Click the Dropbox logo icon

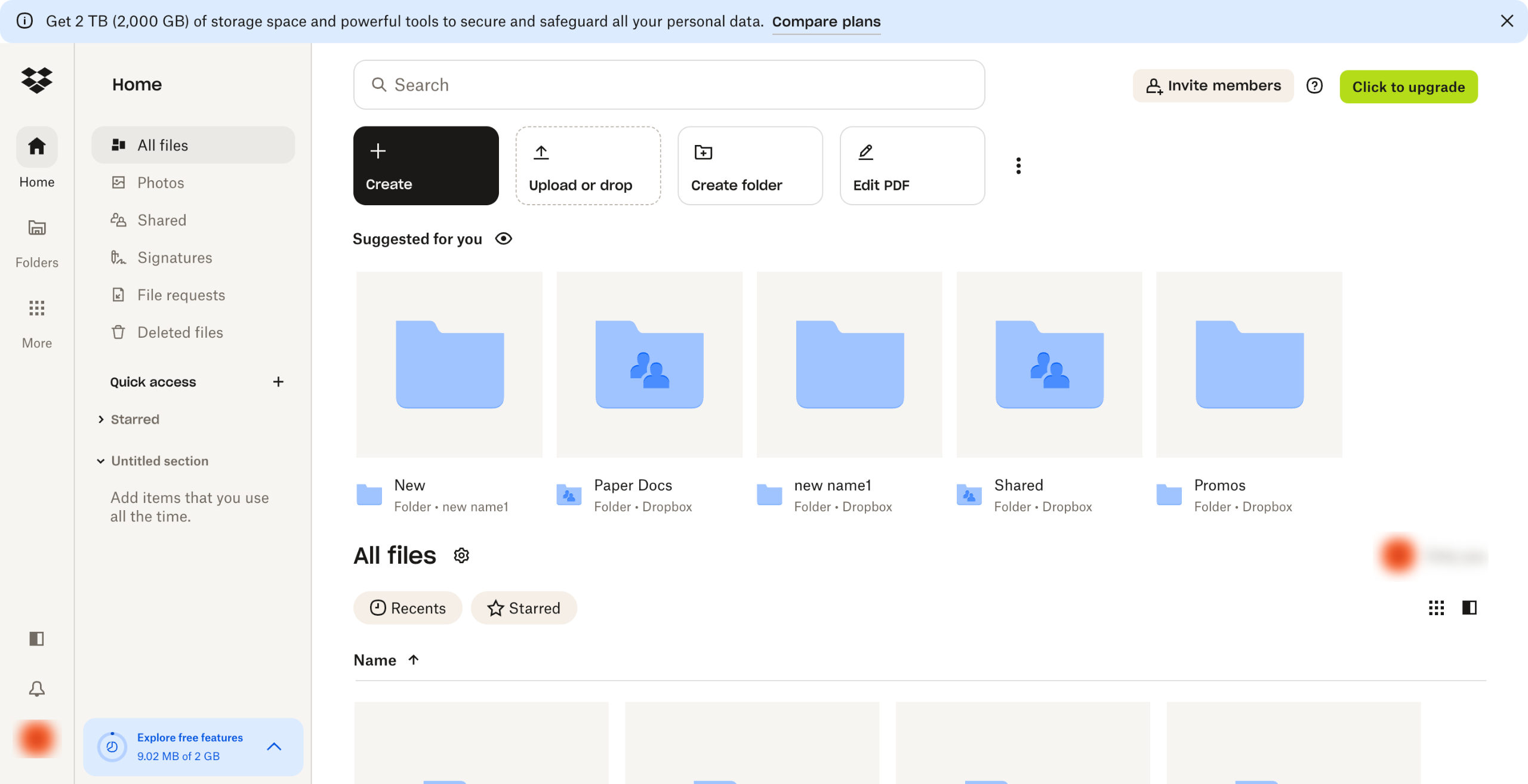36,80
